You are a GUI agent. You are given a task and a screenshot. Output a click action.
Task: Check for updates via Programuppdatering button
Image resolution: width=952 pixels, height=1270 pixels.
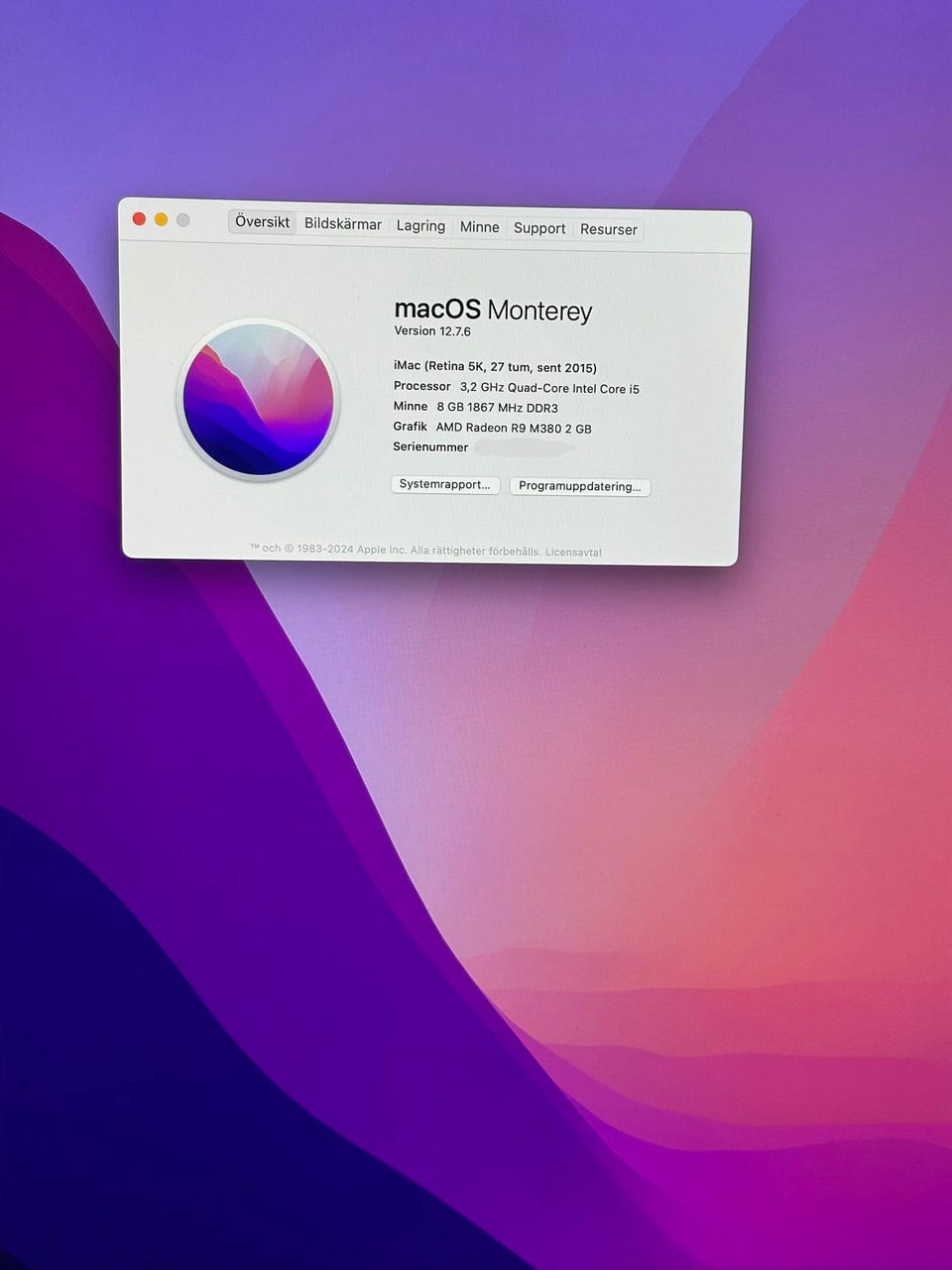pos(580,486)
